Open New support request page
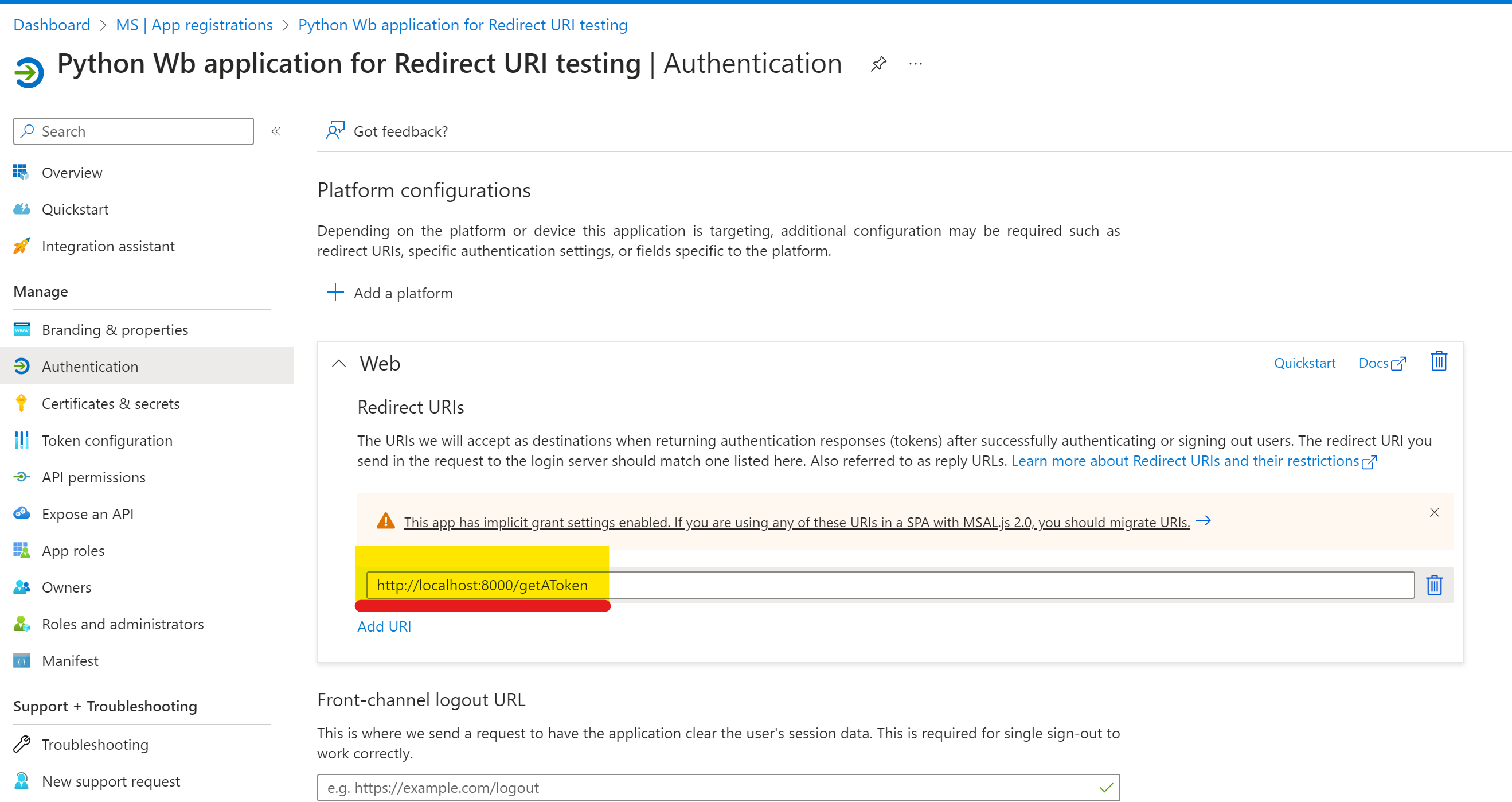1512x802 pixels. (x=110, y=781)
